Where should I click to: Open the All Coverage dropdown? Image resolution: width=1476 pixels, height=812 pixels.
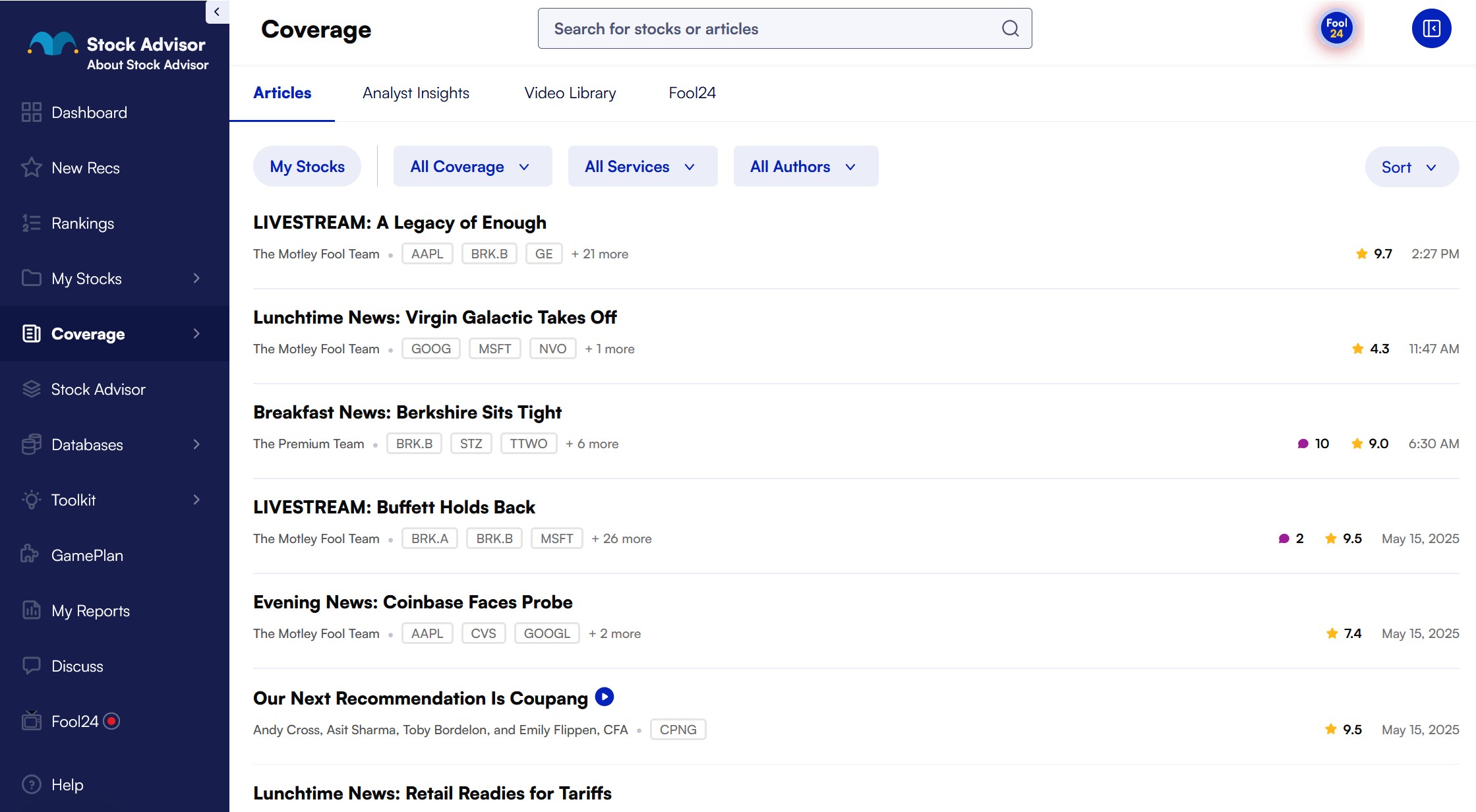472,167
